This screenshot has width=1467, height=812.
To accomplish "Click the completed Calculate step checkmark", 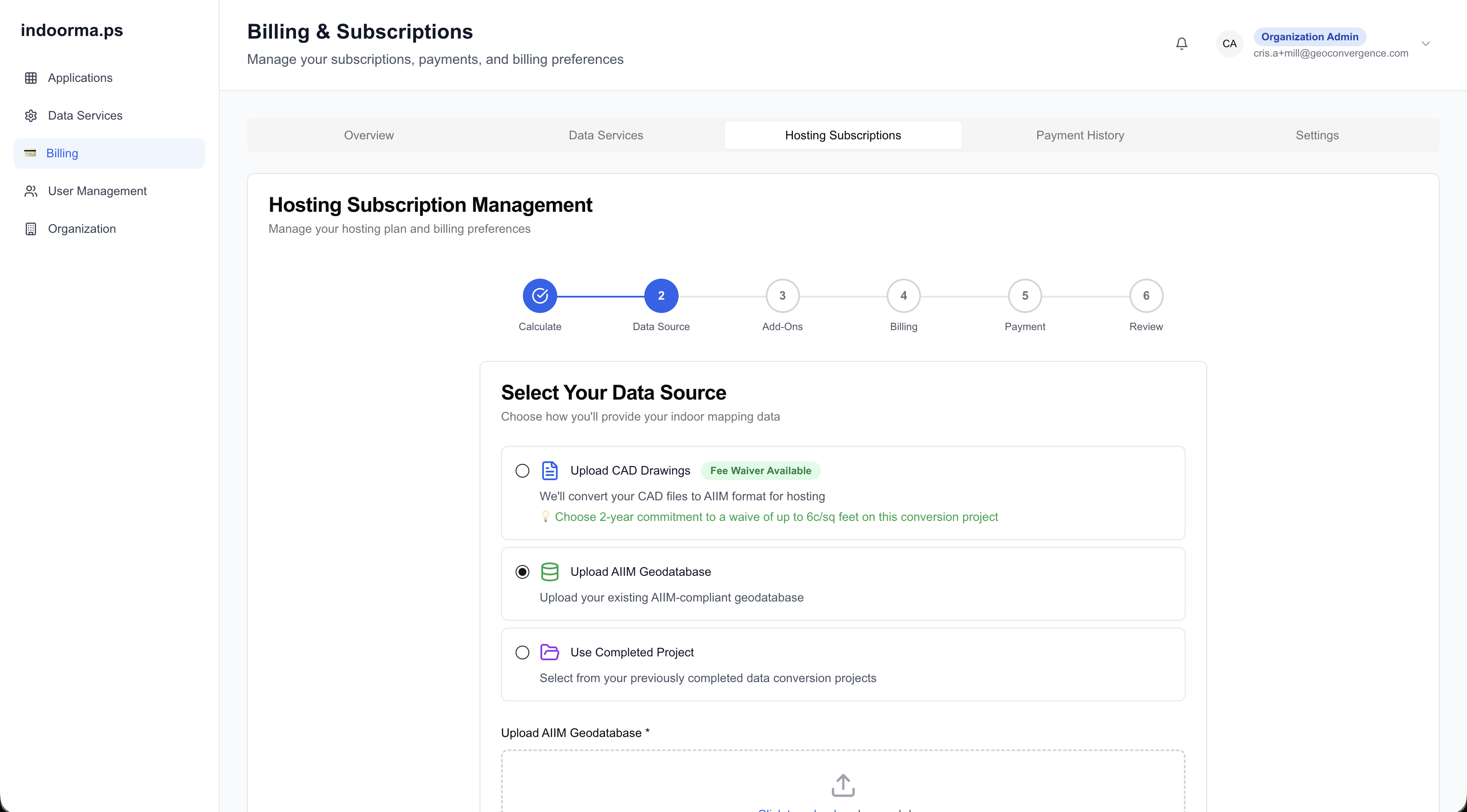I will pyautogui.click(x=540, y=296).
